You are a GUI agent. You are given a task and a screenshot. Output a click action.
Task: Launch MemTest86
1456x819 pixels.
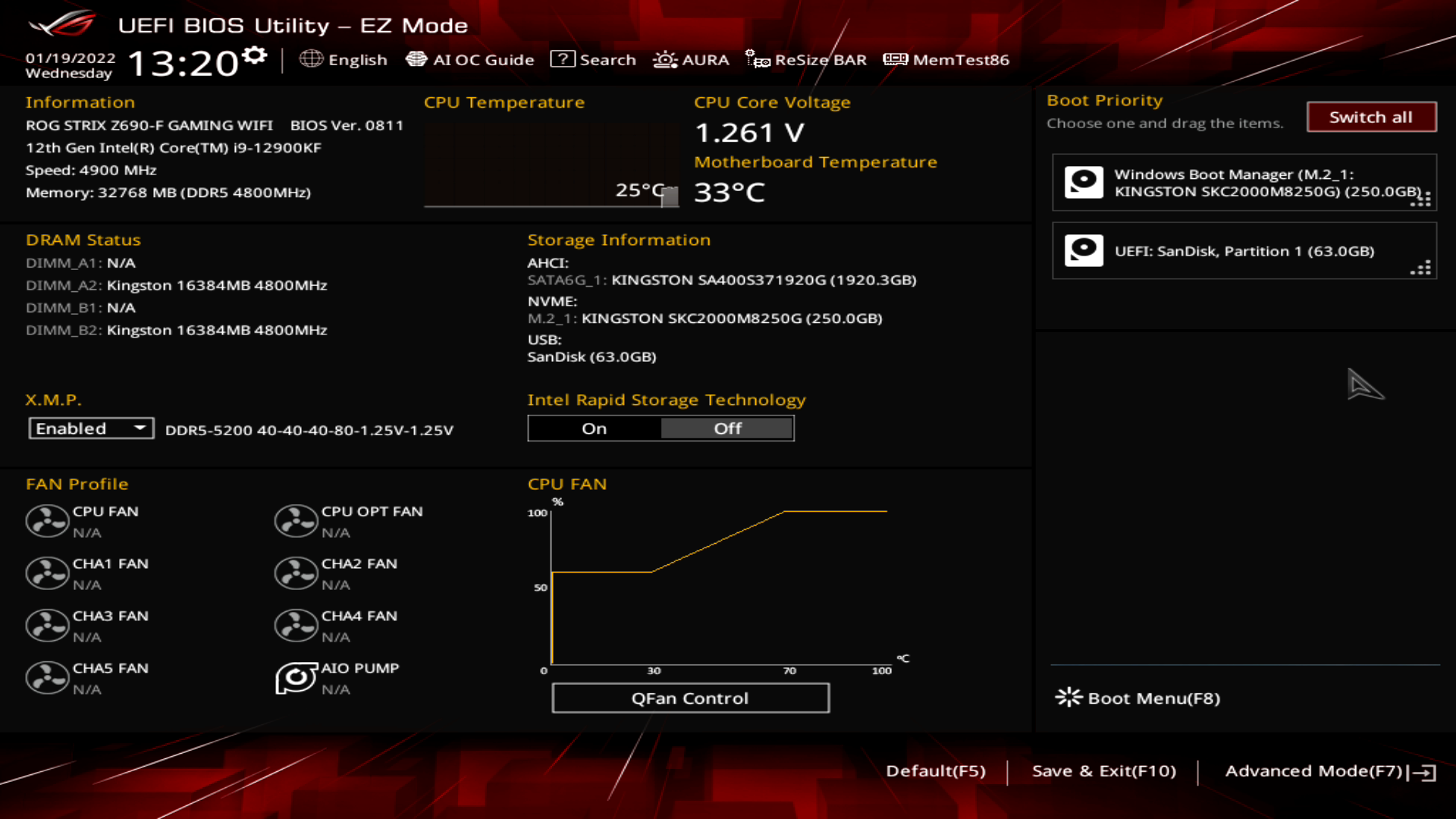pyautogui.click(x=946, y=59)
